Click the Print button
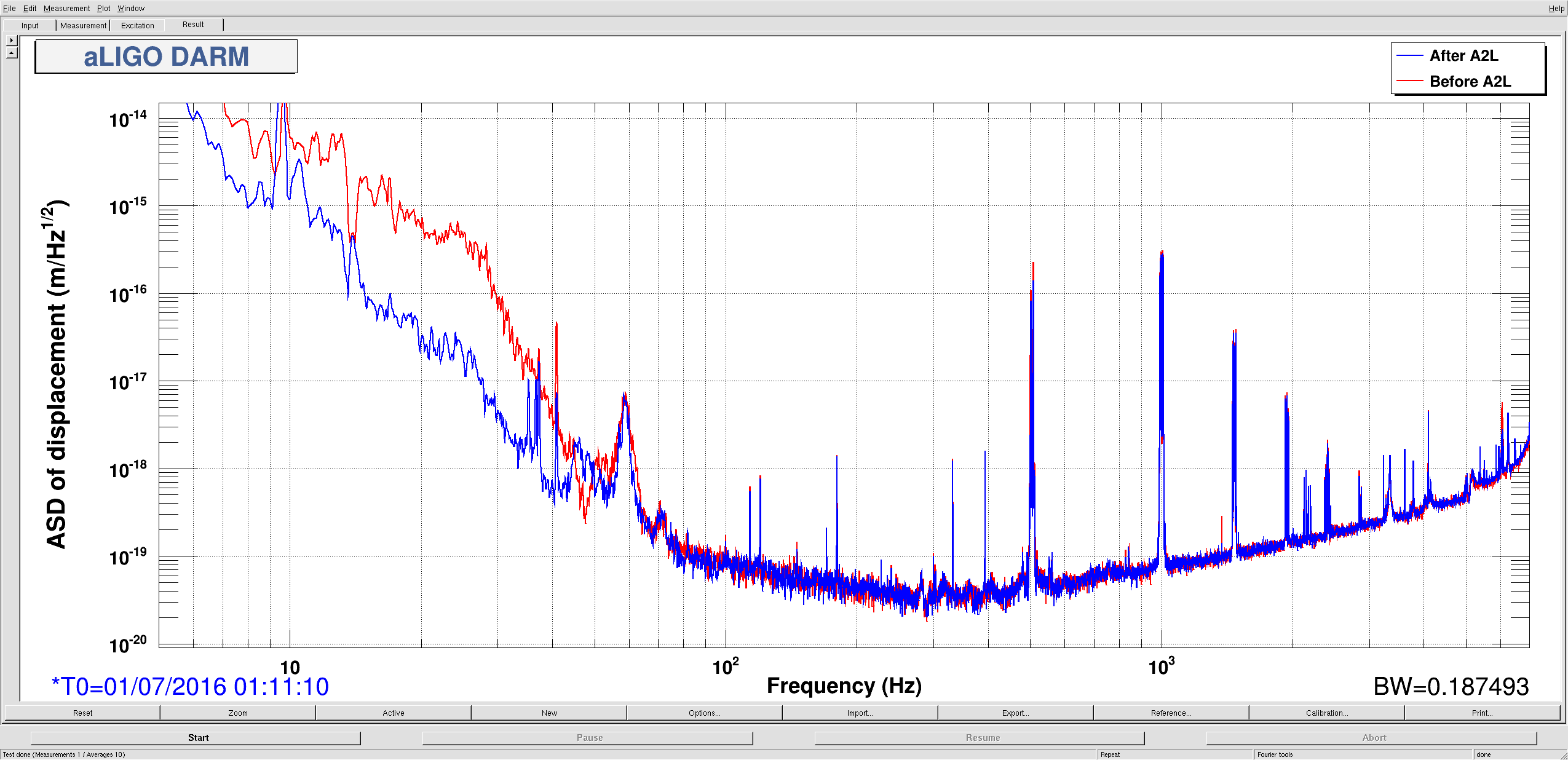This screenshot has height=760, width=1568. tap(1483, 713)
